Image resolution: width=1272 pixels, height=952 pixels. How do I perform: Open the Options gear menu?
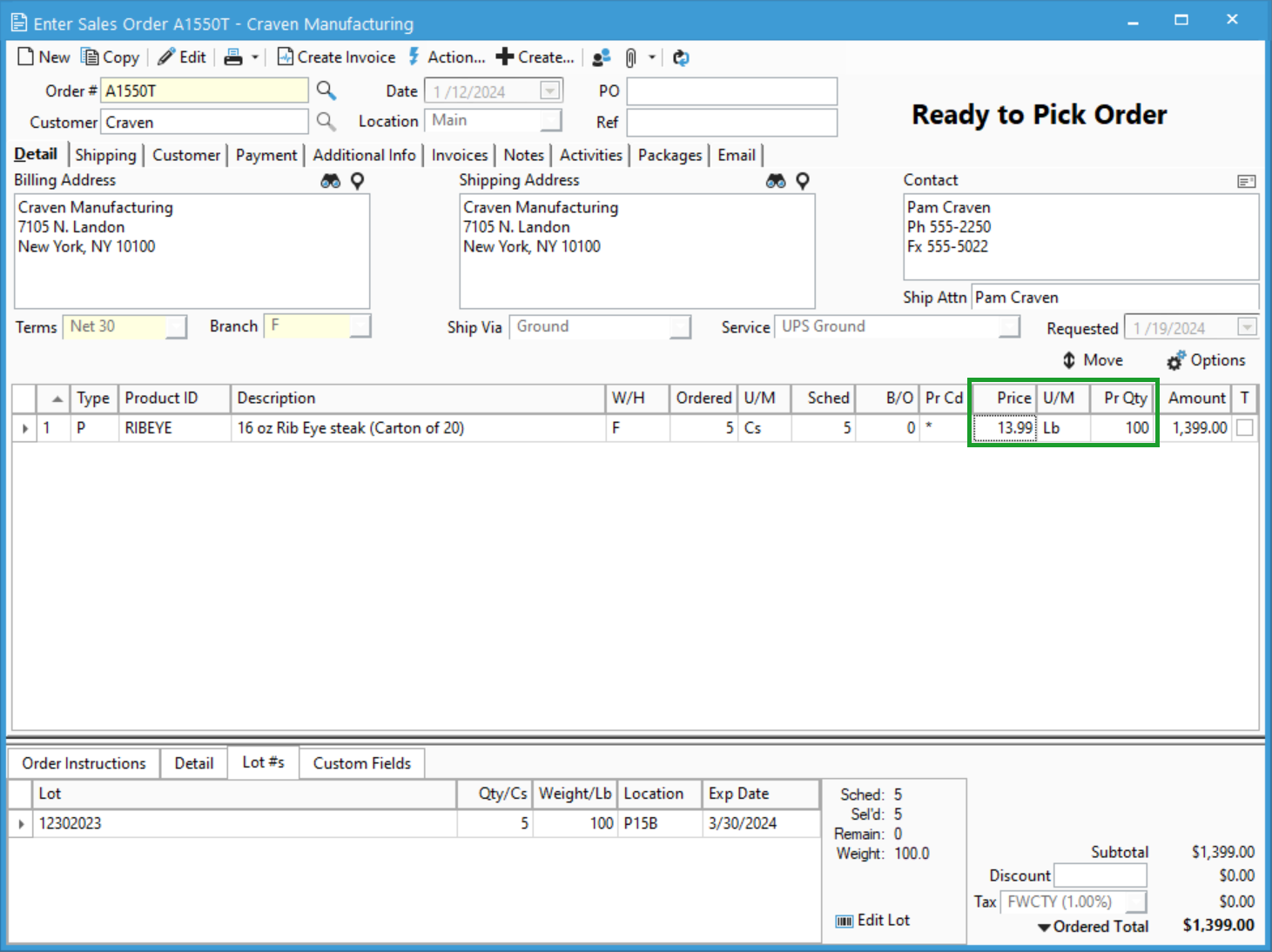tap(1206, 360)
